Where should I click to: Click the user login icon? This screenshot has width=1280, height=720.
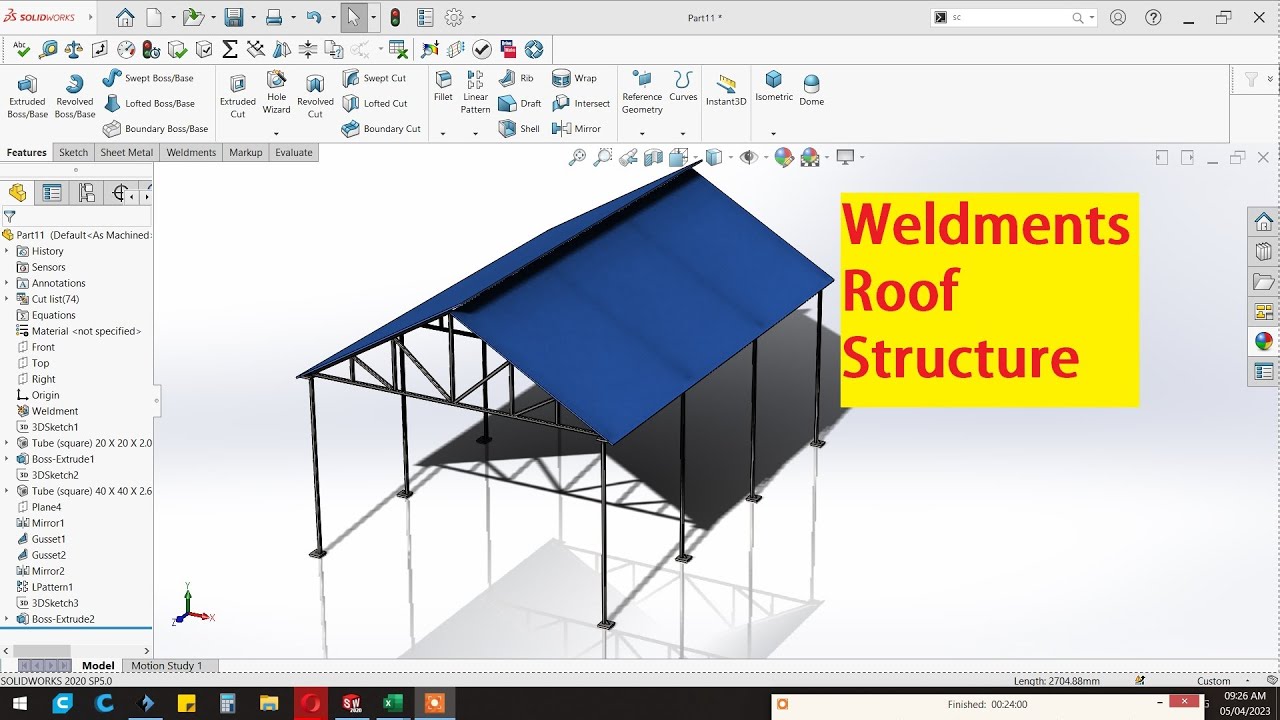pos(1118,17)
